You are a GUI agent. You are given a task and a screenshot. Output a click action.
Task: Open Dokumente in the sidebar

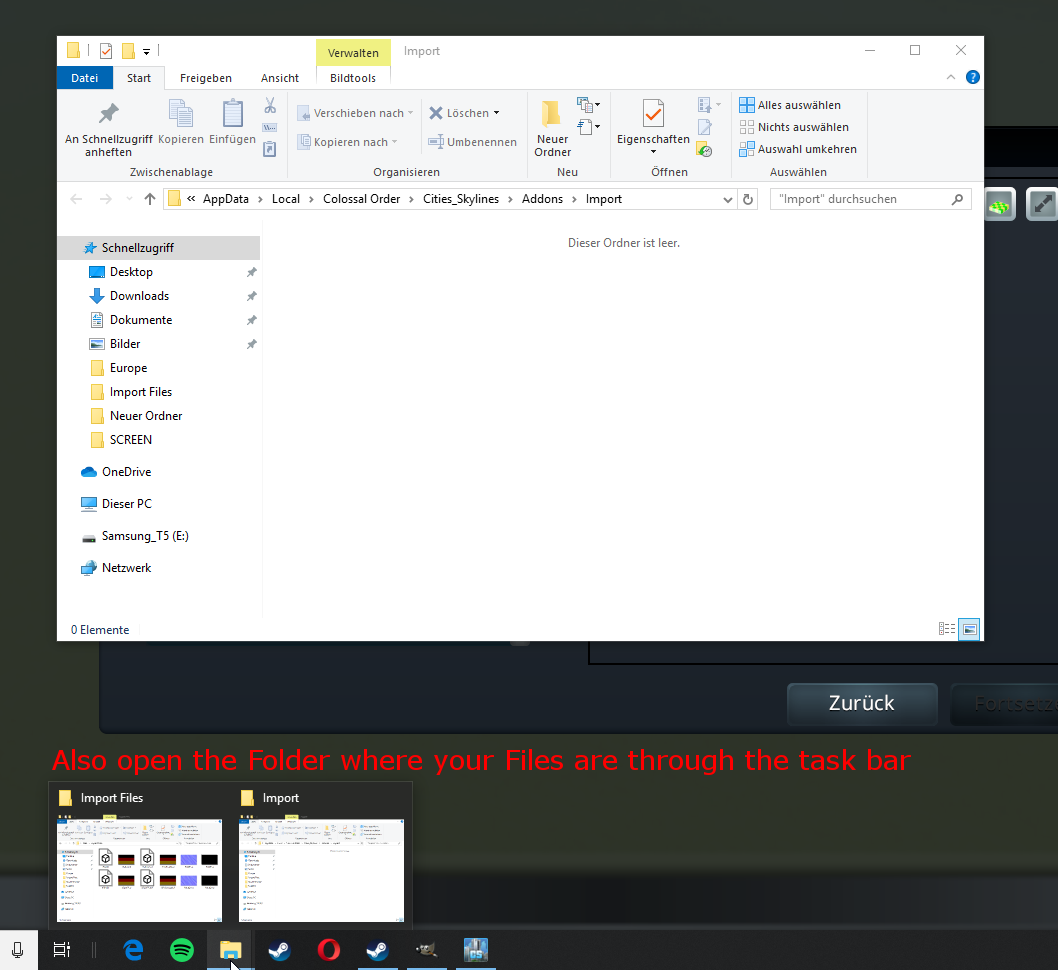point(141,320)
